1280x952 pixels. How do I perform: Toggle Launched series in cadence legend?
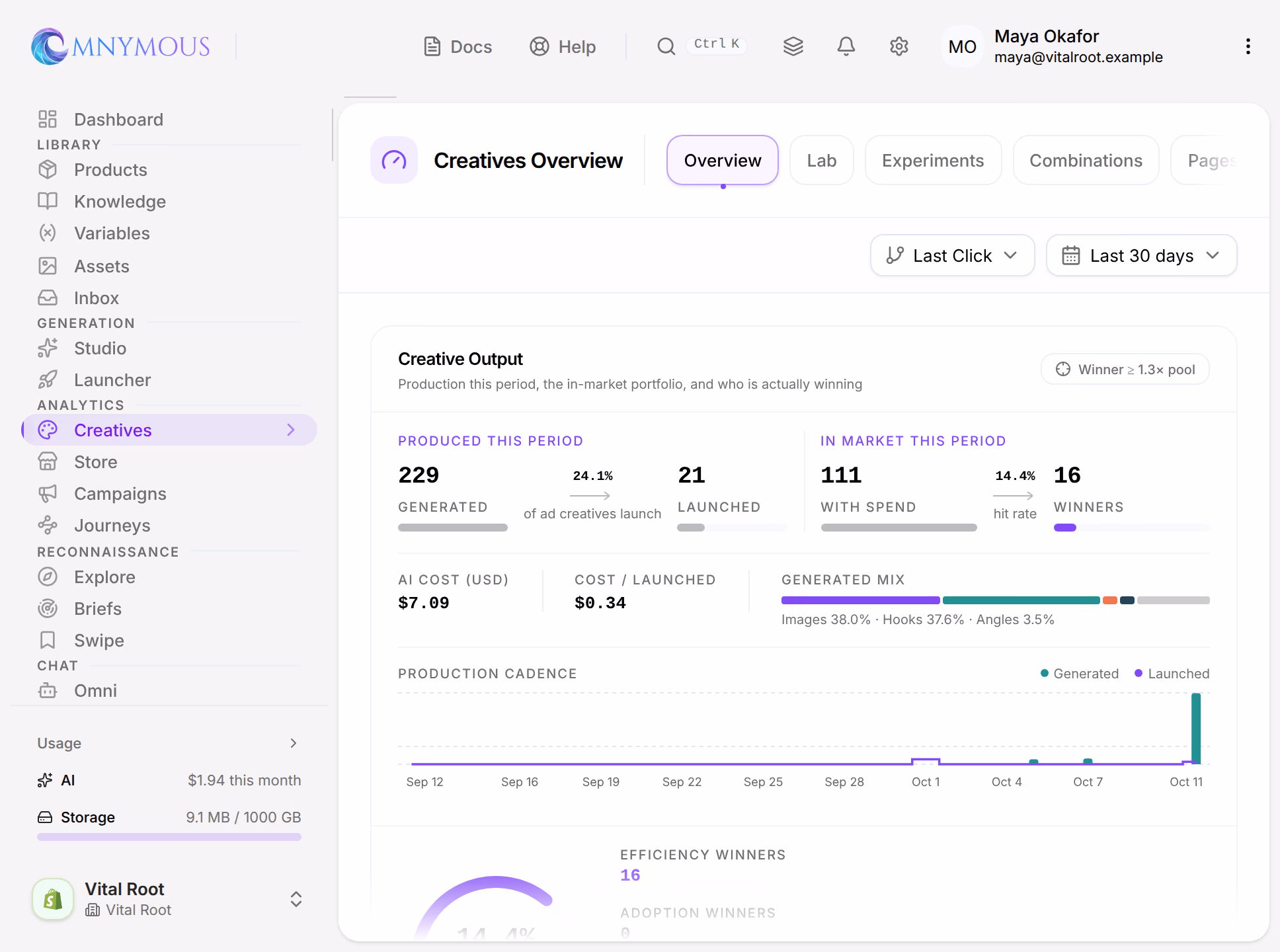1172,674
